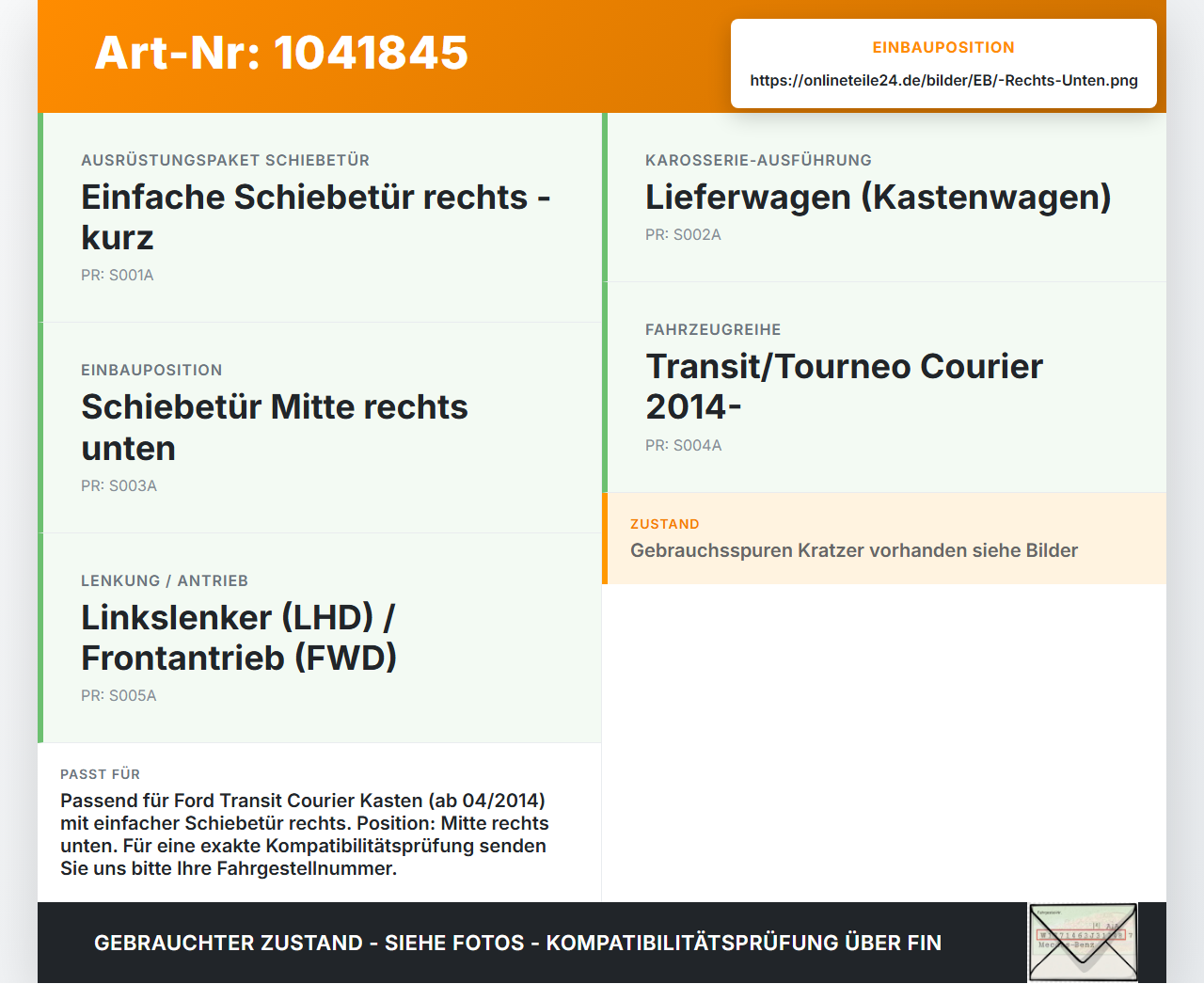The width and height of the screenshot is (1204, 984).
Task: Click 'Einfache Schiebetür rechts - kurz' value
Action: (x=316, y=217)
